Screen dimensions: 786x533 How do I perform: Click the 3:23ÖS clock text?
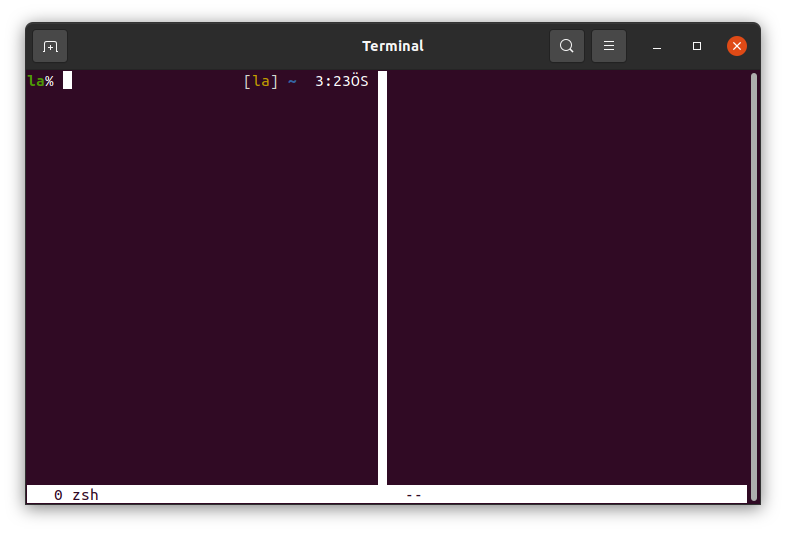pos(341,81)
